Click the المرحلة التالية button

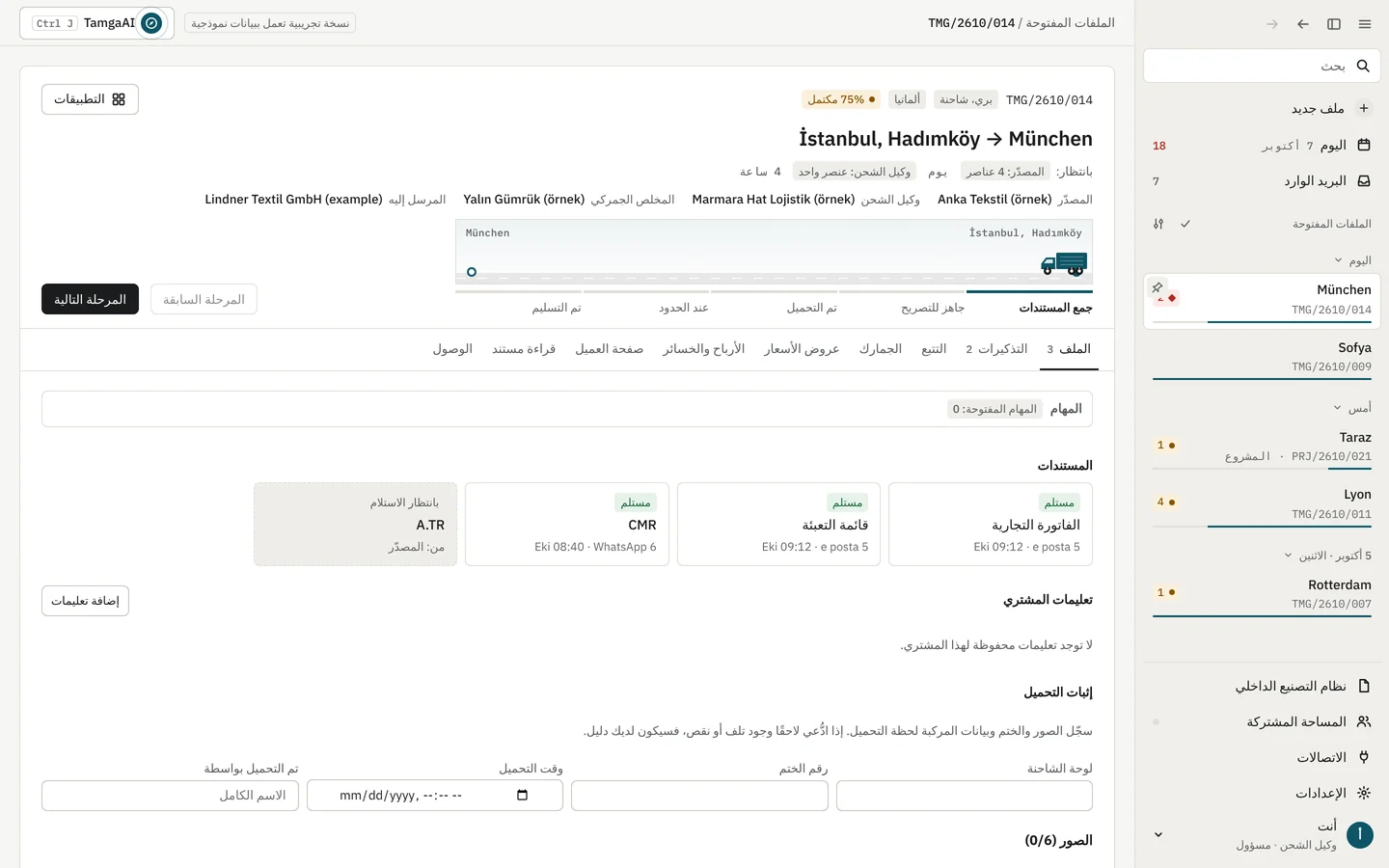point(90,299)
